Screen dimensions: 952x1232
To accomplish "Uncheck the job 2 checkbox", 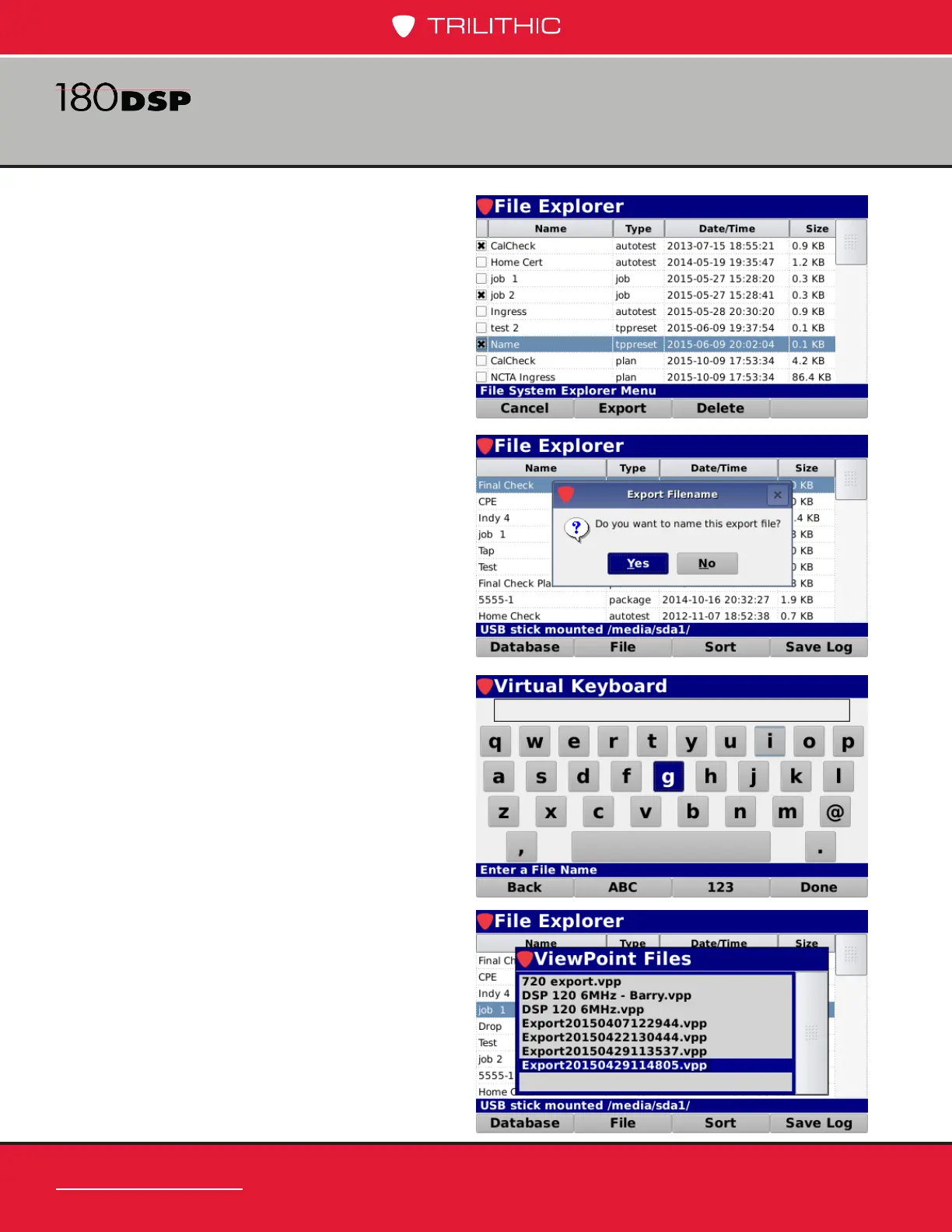I will point(481,295).
